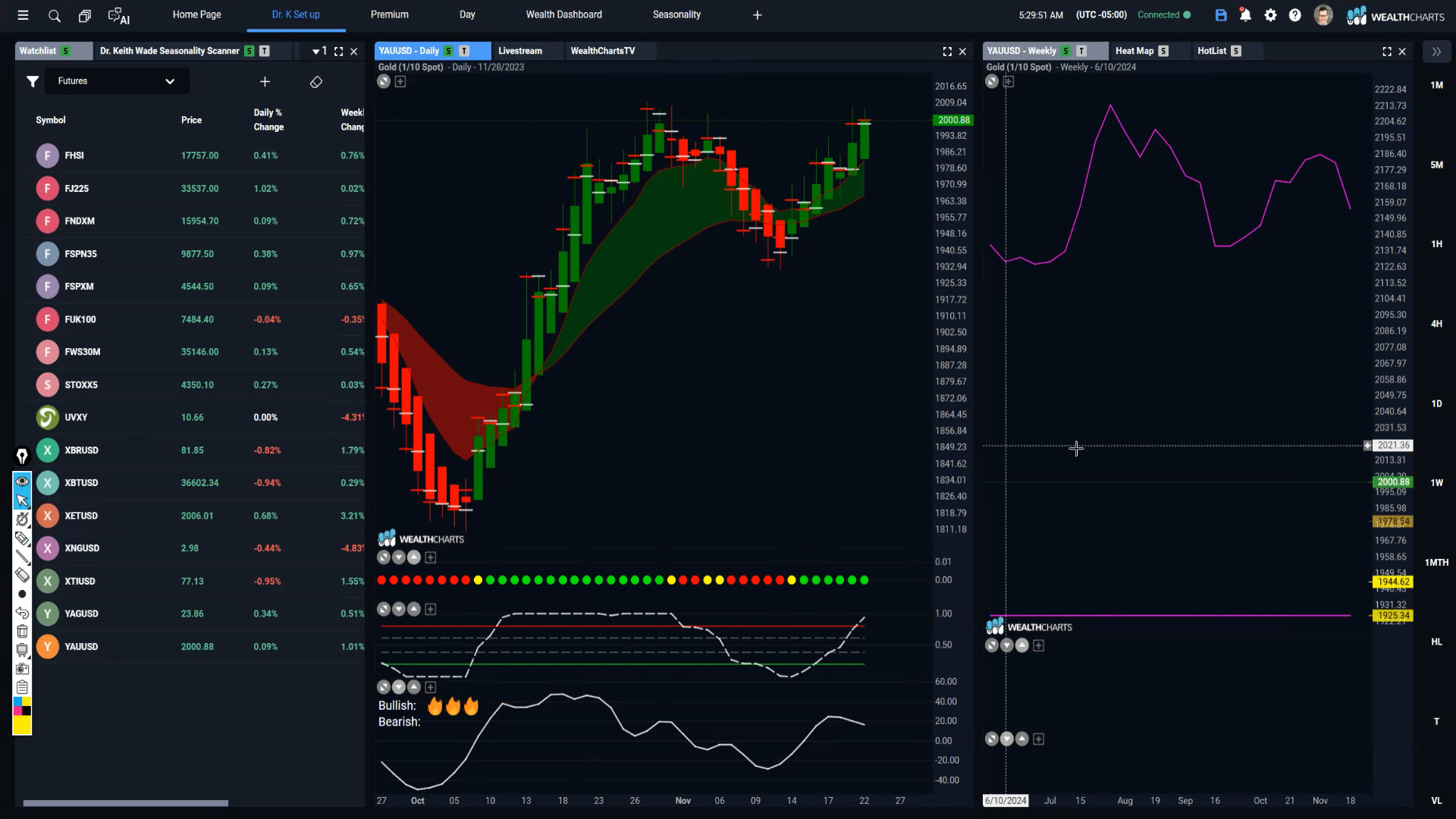Set weekly chart timeframe to 1D

pos(1436,403)
